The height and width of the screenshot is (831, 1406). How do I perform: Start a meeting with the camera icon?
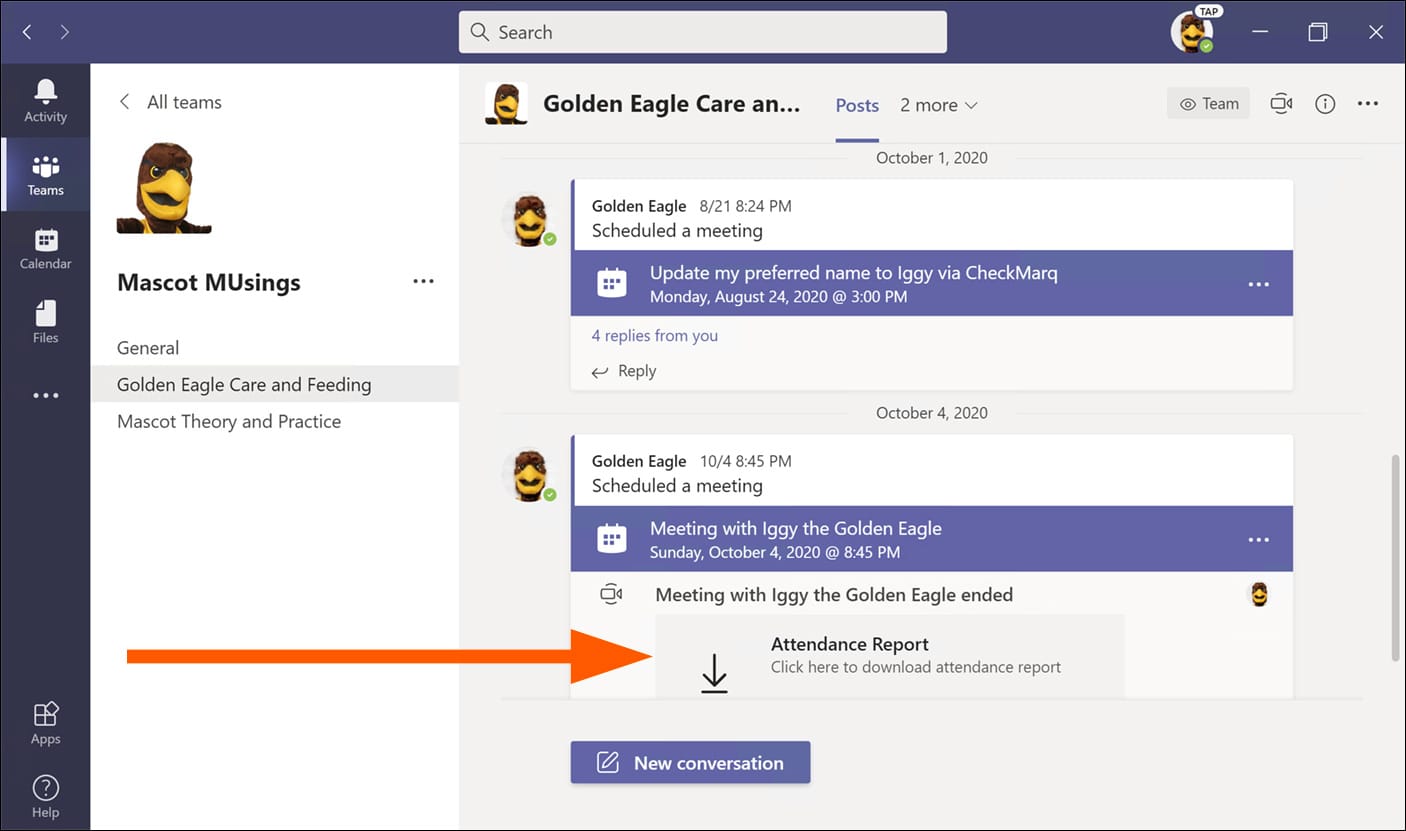pyautogui.click(x=1281, y=103)
